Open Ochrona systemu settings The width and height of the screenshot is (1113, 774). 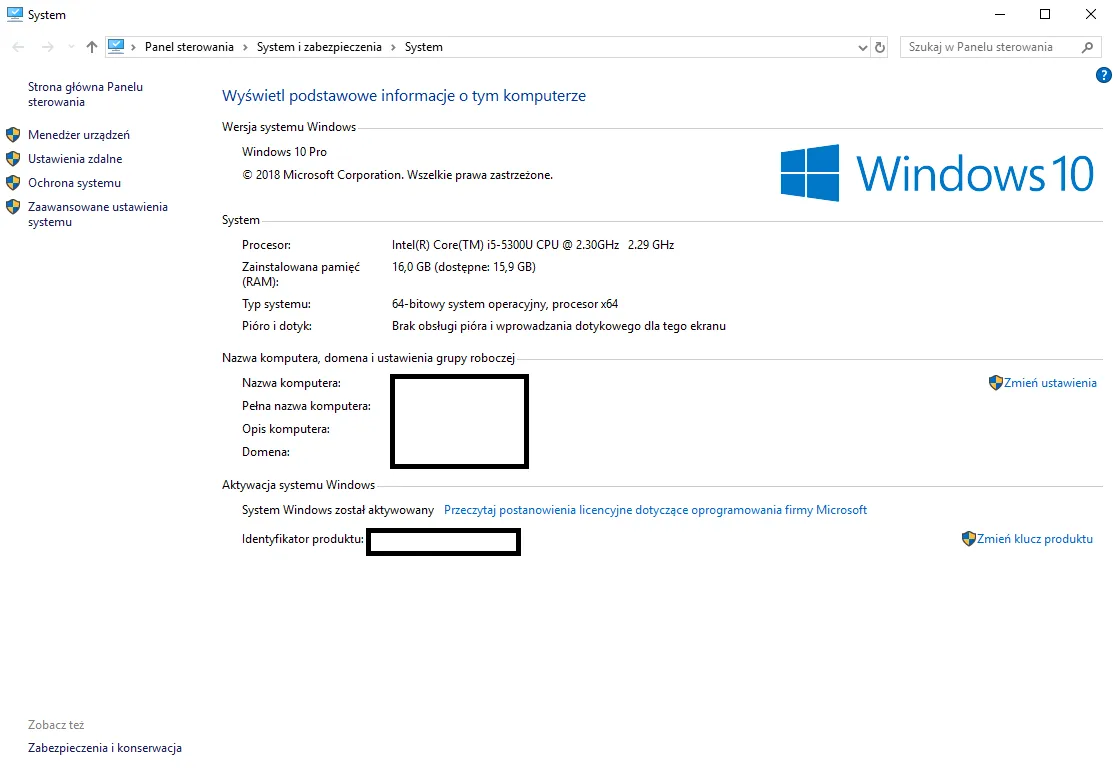click(70, 182)
